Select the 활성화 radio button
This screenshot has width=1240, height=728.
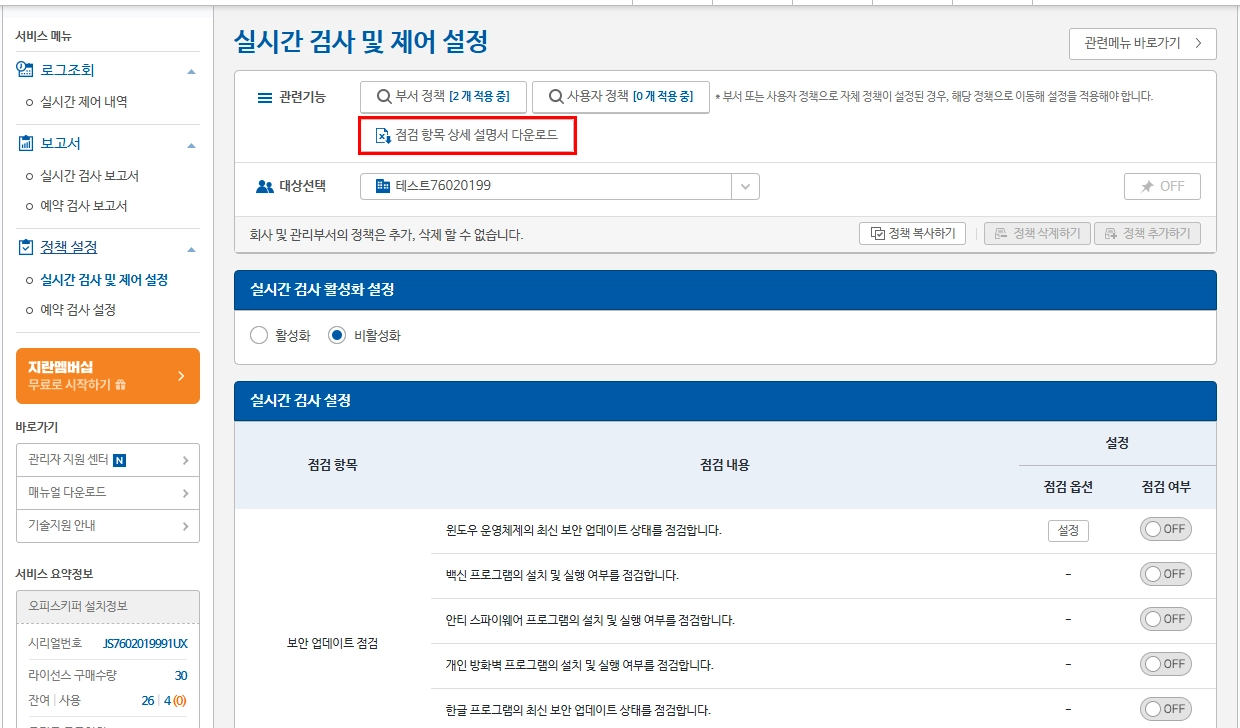pyautogui.click(x=260, y=336)
